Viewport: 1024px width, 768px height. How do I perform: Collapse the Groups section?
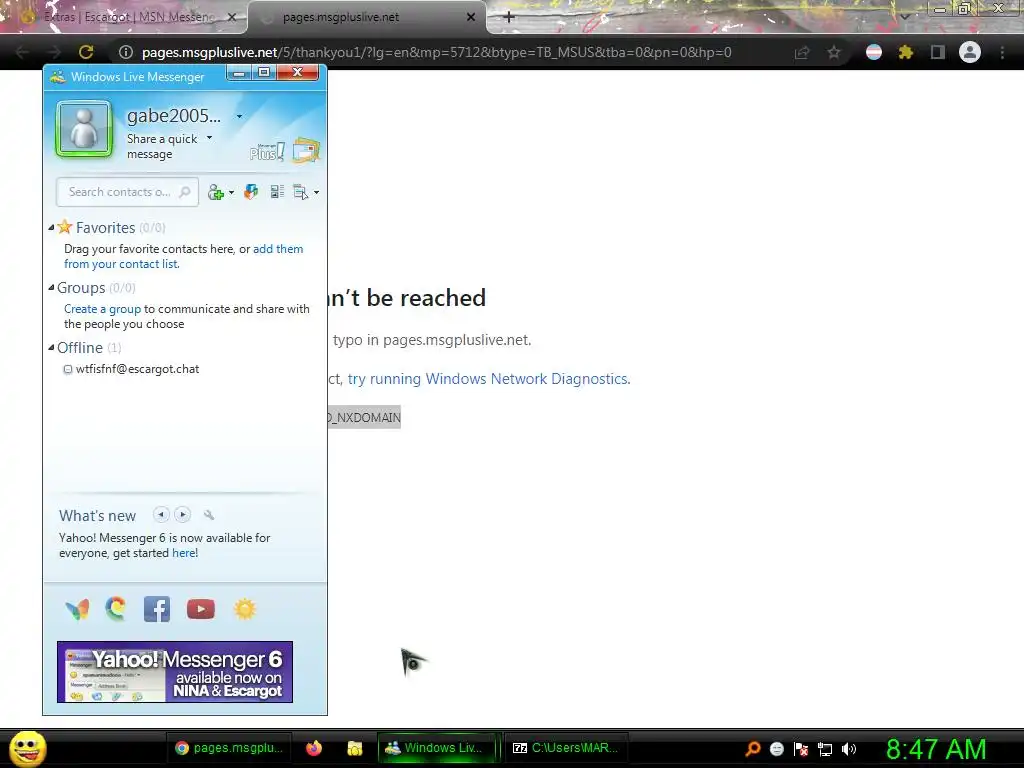[51, 287]
